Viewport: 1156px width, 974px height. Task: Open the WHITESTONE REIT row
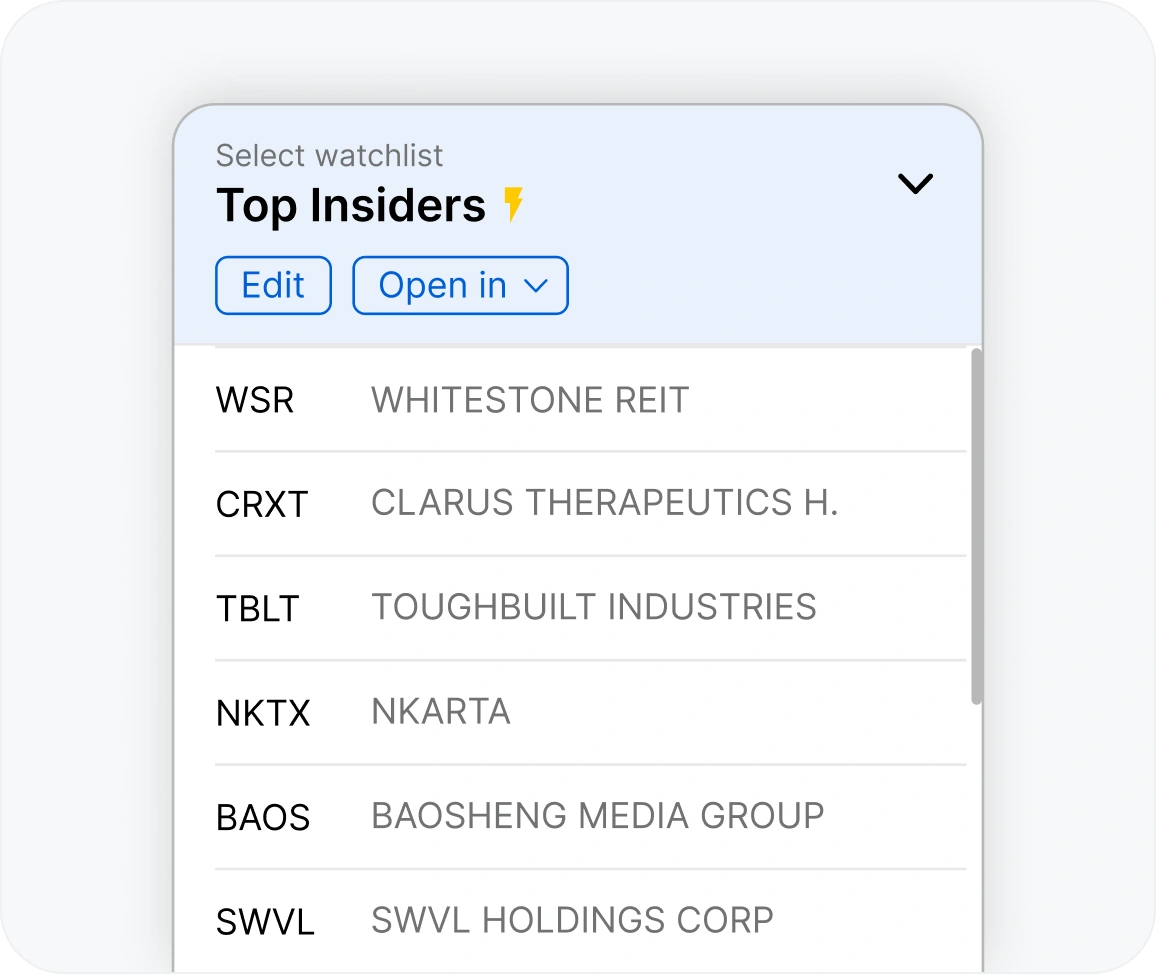530,401
